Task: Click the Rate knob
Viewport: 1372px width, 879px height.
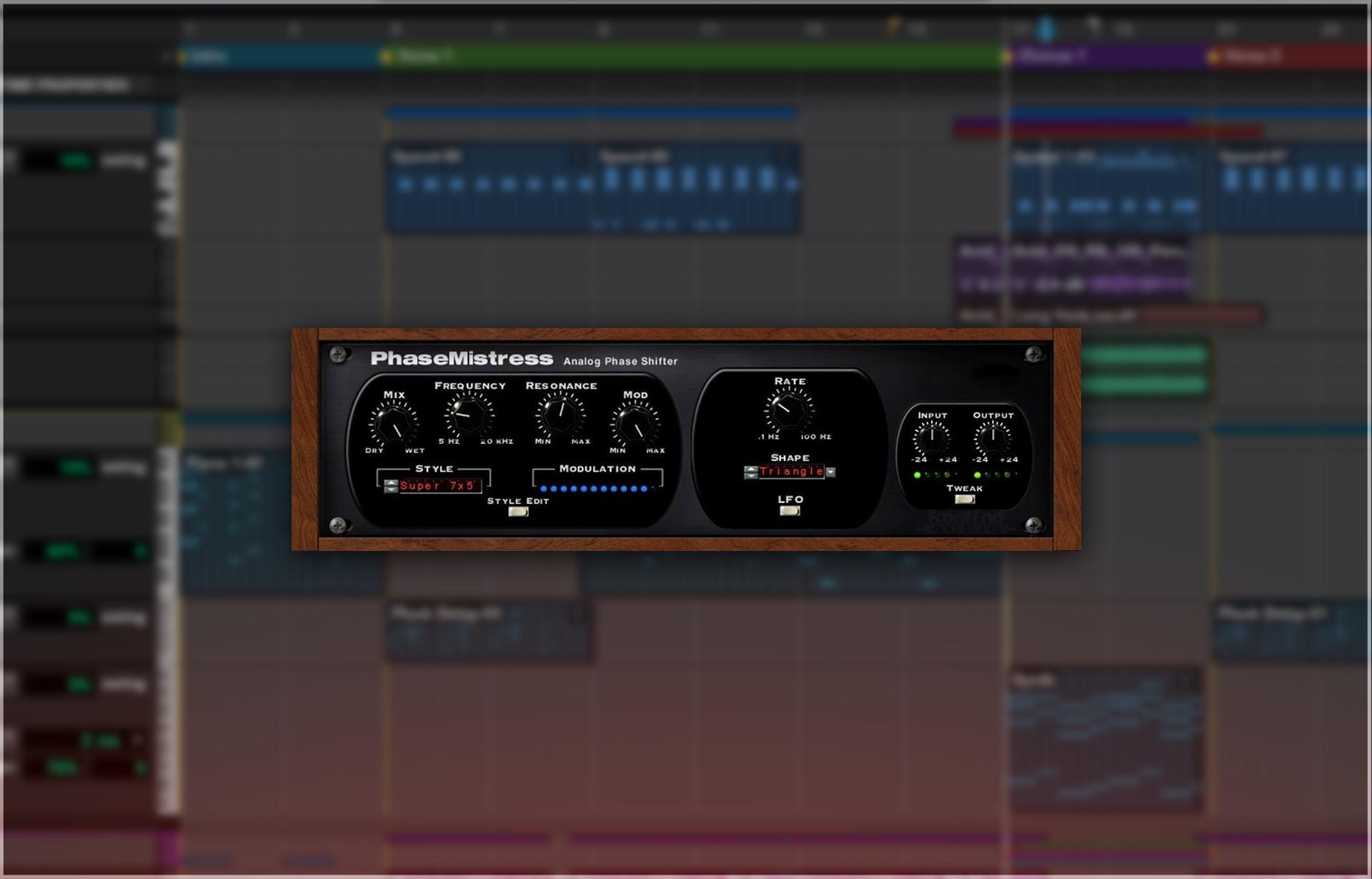Action: pyautogui.click(x=789, y=410)
